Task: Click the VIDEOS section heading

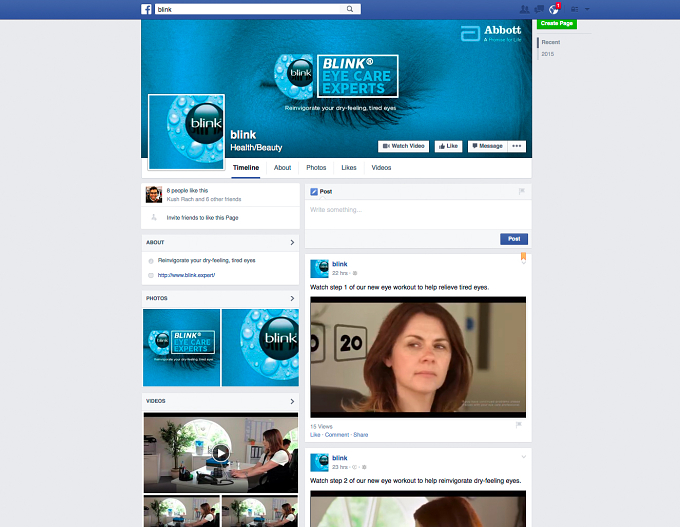Action: [x=156, y=401]
